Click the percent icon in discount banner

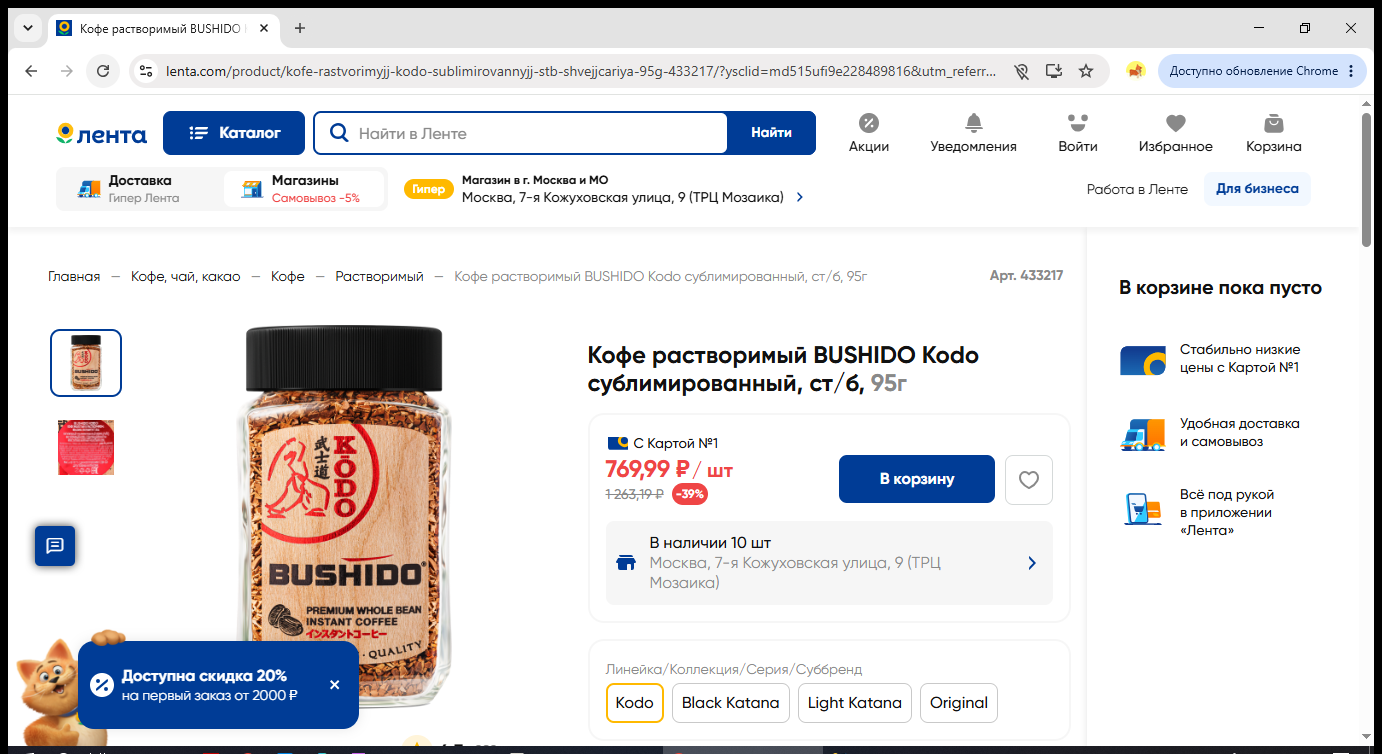[102, 685]
